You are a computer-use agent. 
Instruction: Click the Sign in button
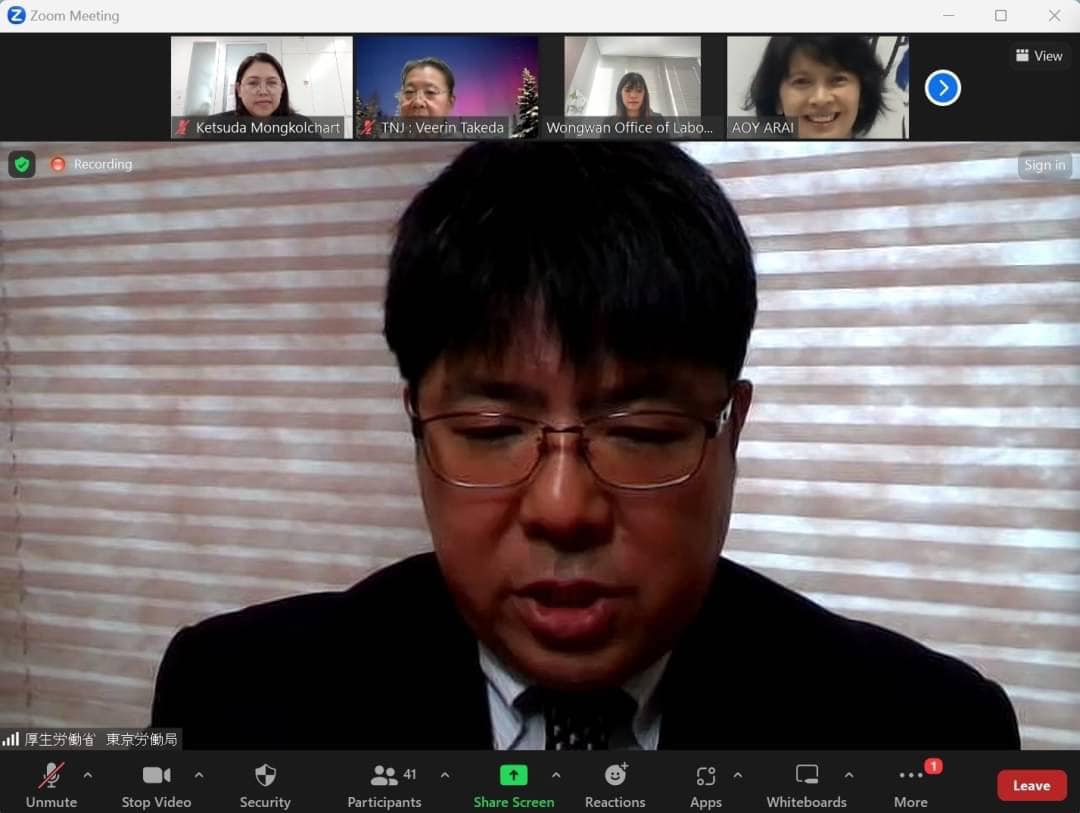click(1044, 165)
